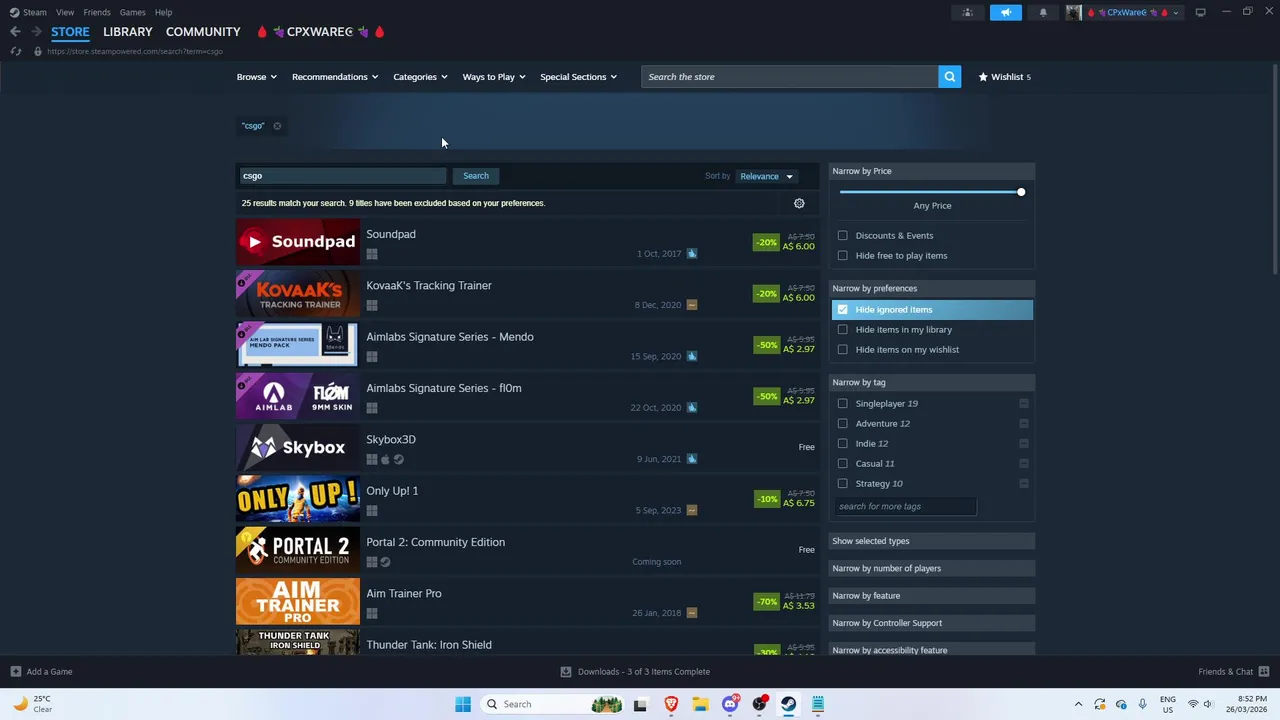Open the Games menu
This screenshot has width=1280, height=720.
(132, 12)
